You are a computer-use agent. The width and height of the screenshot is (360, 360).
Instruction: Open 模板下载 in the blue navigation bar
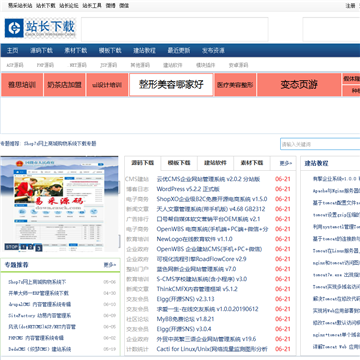110,51
